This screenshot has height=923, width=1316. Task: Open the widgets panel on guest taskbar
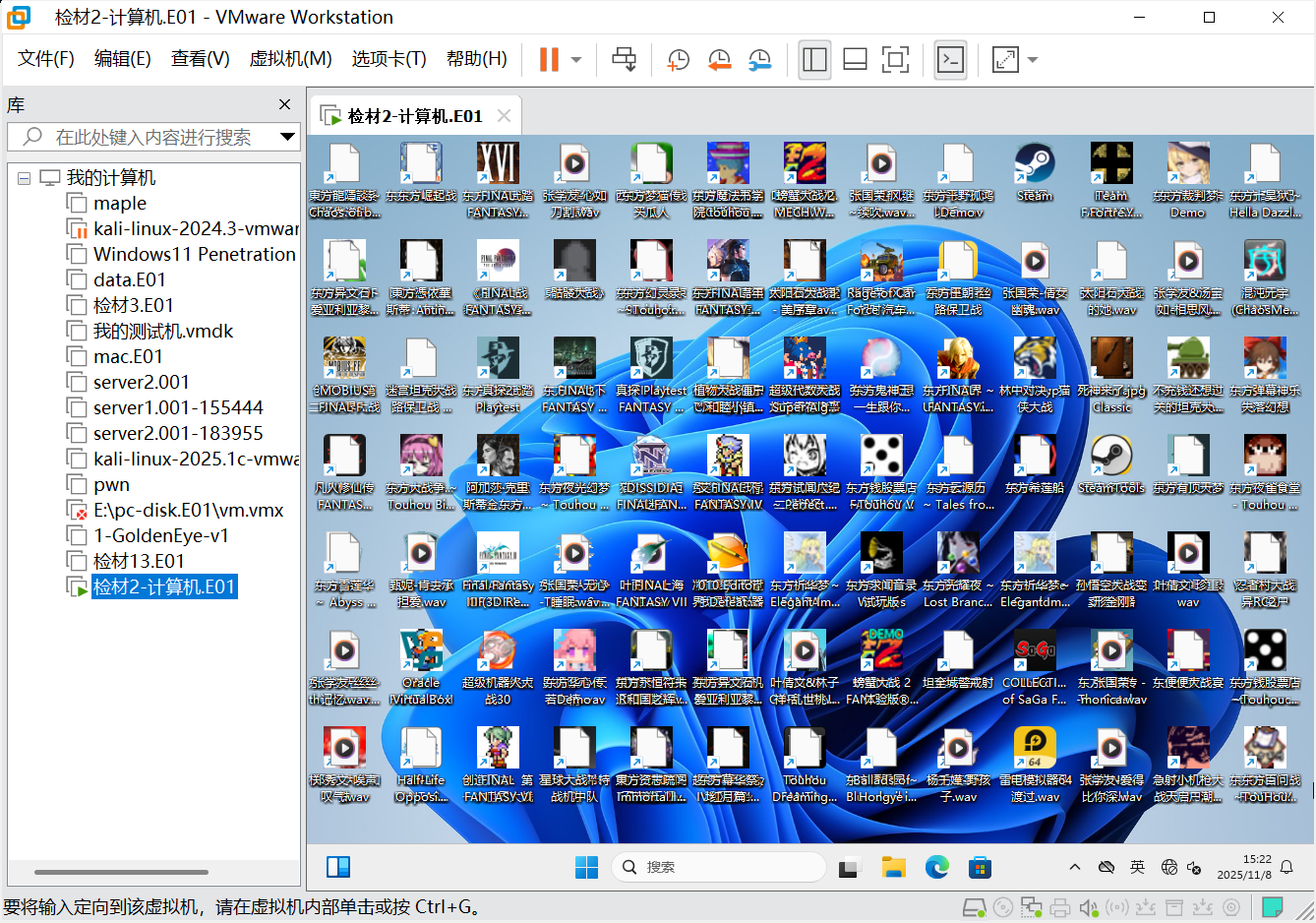point(338,867)
